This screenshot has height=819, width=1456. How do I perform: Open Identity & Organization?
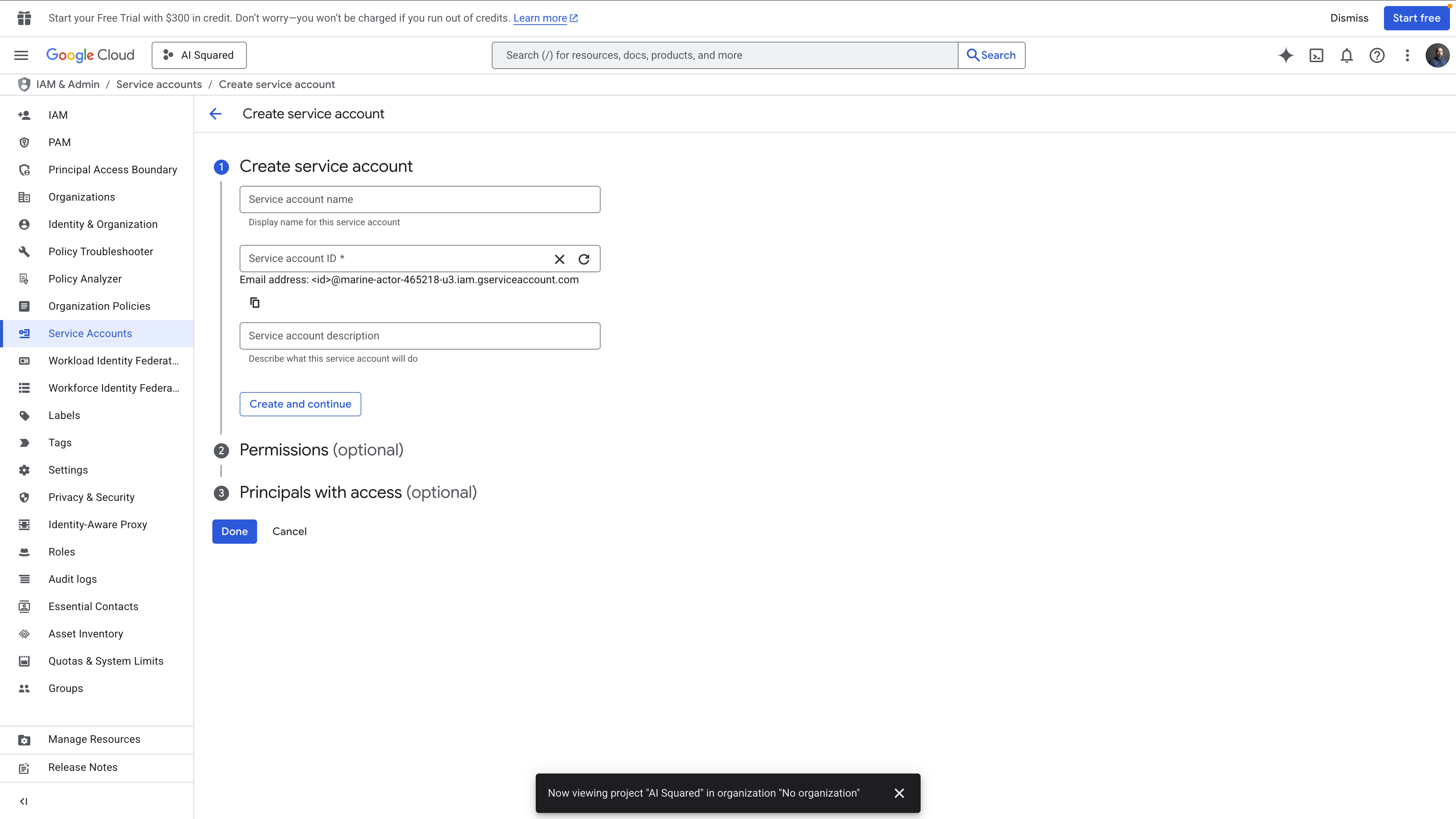(97, 224)
